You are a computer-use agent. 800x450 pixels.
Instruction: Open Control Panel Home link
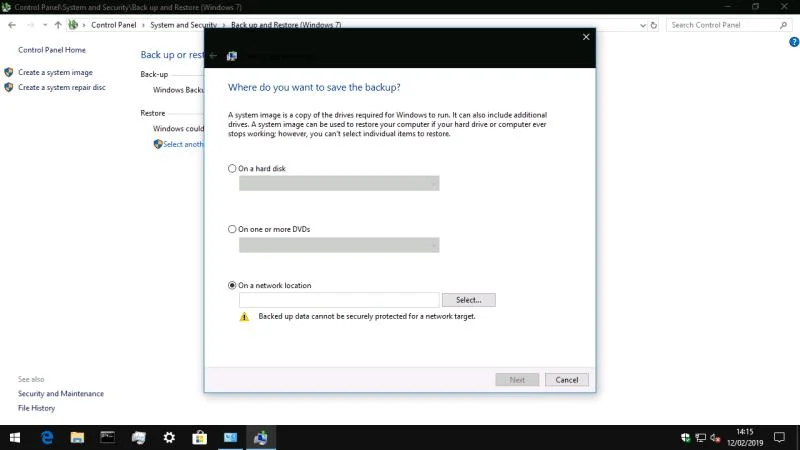click(52, 50)
